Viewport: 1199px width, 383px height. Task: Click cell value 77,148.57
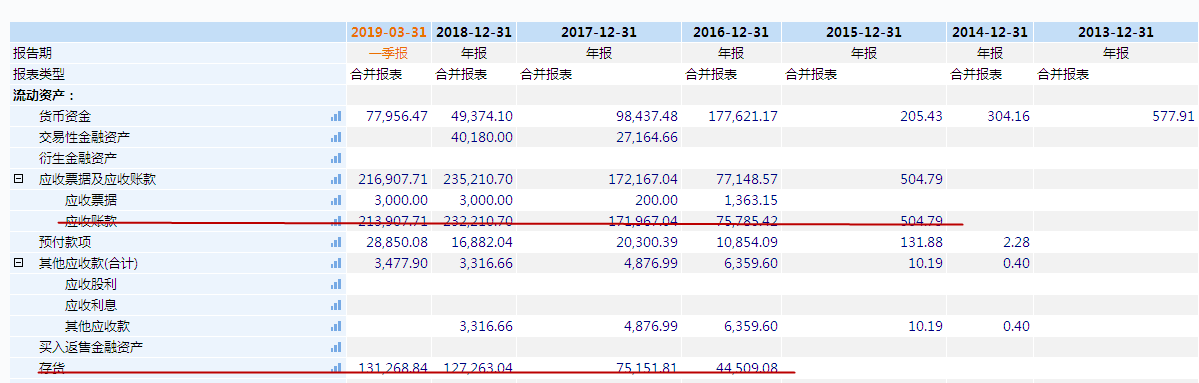748,180
